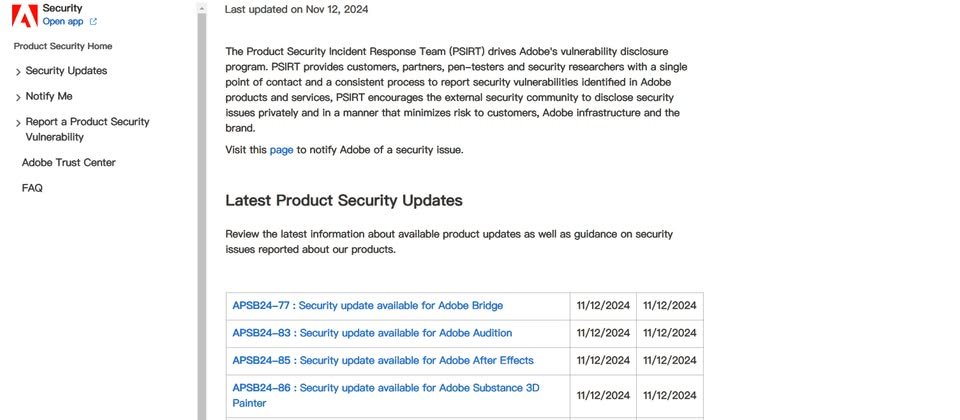Click the Security title in header
960x420 pixels.
tap(62, 9)
